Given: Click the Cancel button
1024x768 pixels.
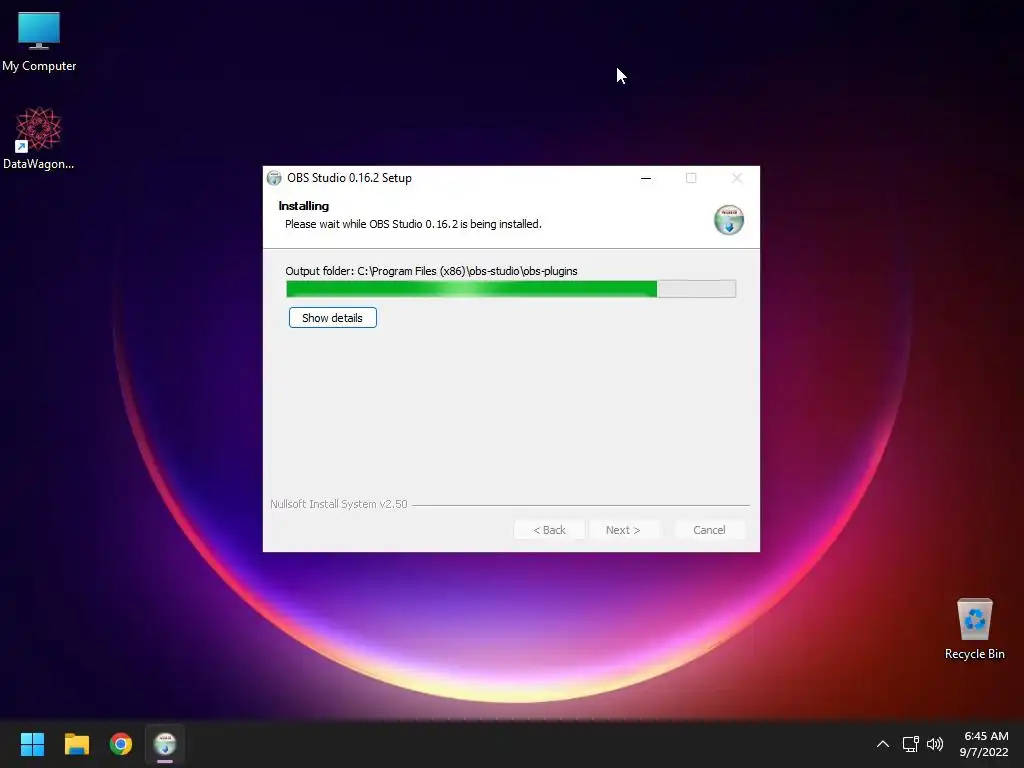Looking at the screenshot, I should [x=709, y=530].
